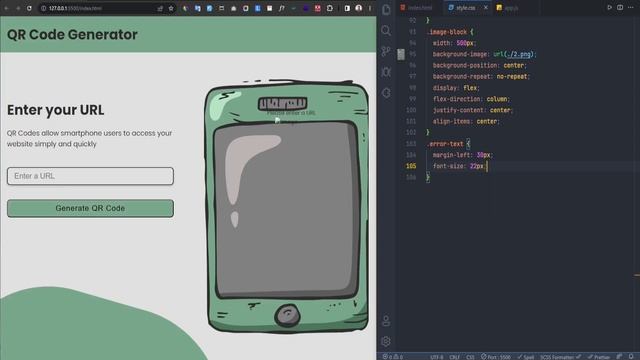Open the Source Control view
Image resolution: width=640 pixels, height=360 pixels.
coord(386,51)
